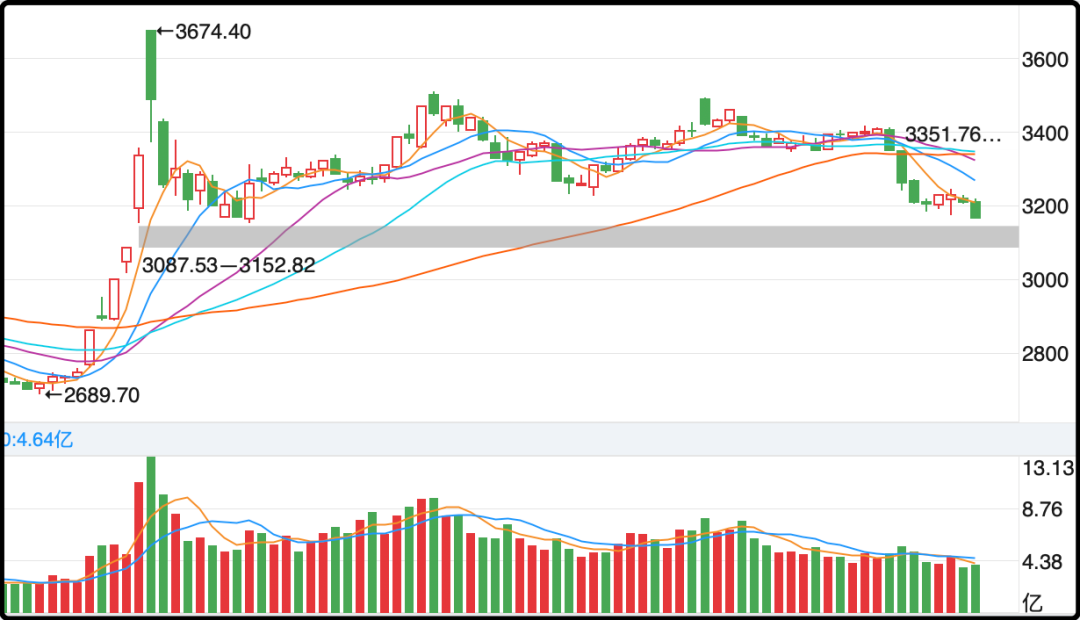Select the tall green candle at the peak
The width and height of the screenshot is (1080, 620).
coord(151,65)
